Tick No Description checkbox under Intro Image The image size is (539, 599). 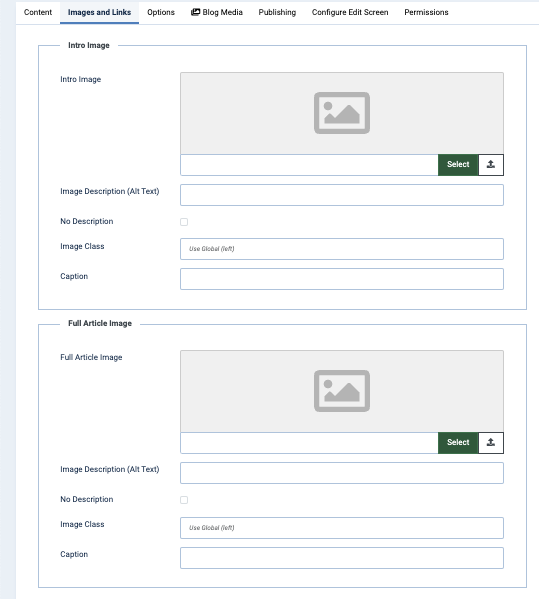[x=184, y=222]
